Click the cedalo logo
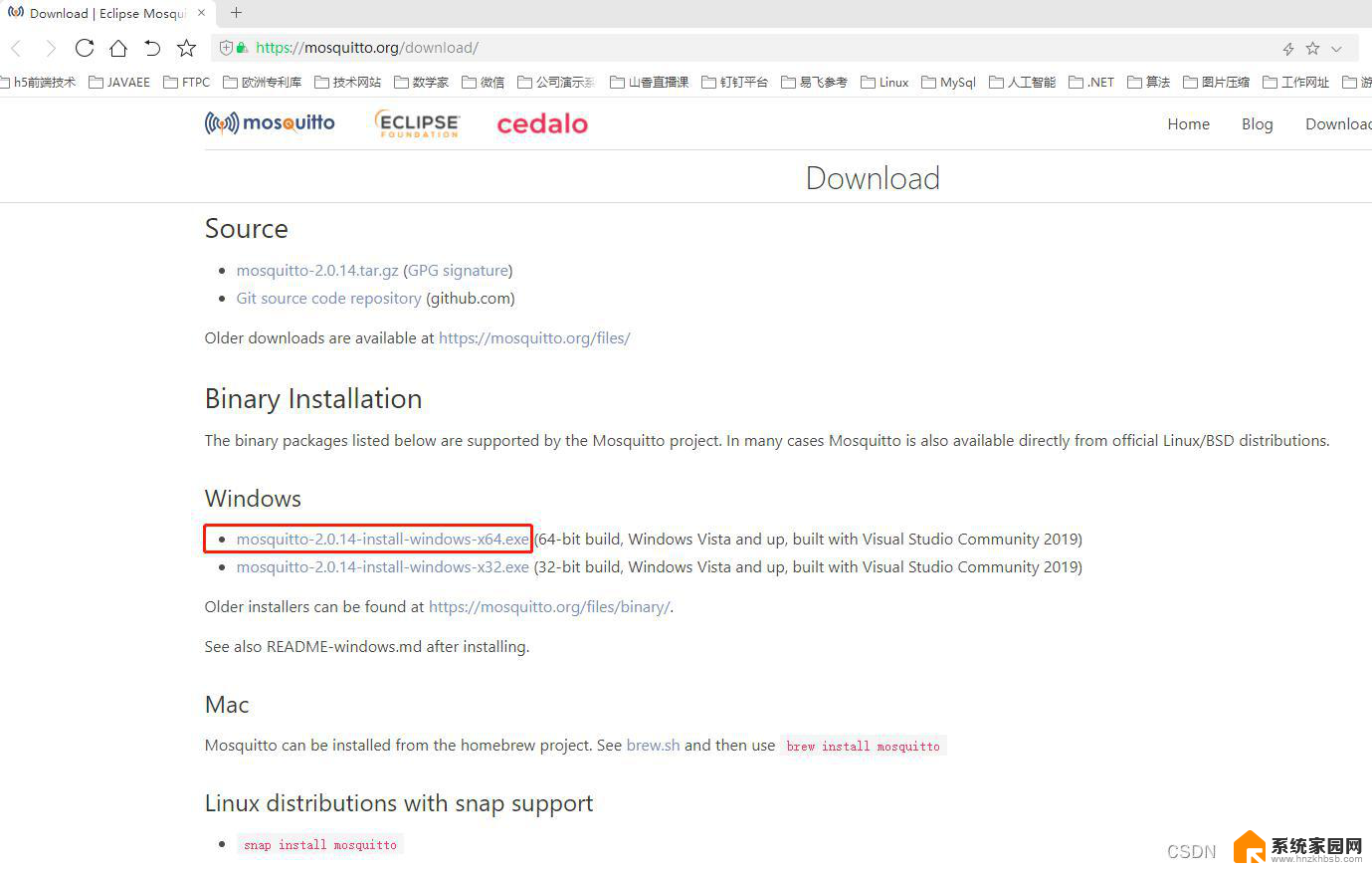Image resolution: width=1372 pixels, height=871 pixels. tap(542, 123)
